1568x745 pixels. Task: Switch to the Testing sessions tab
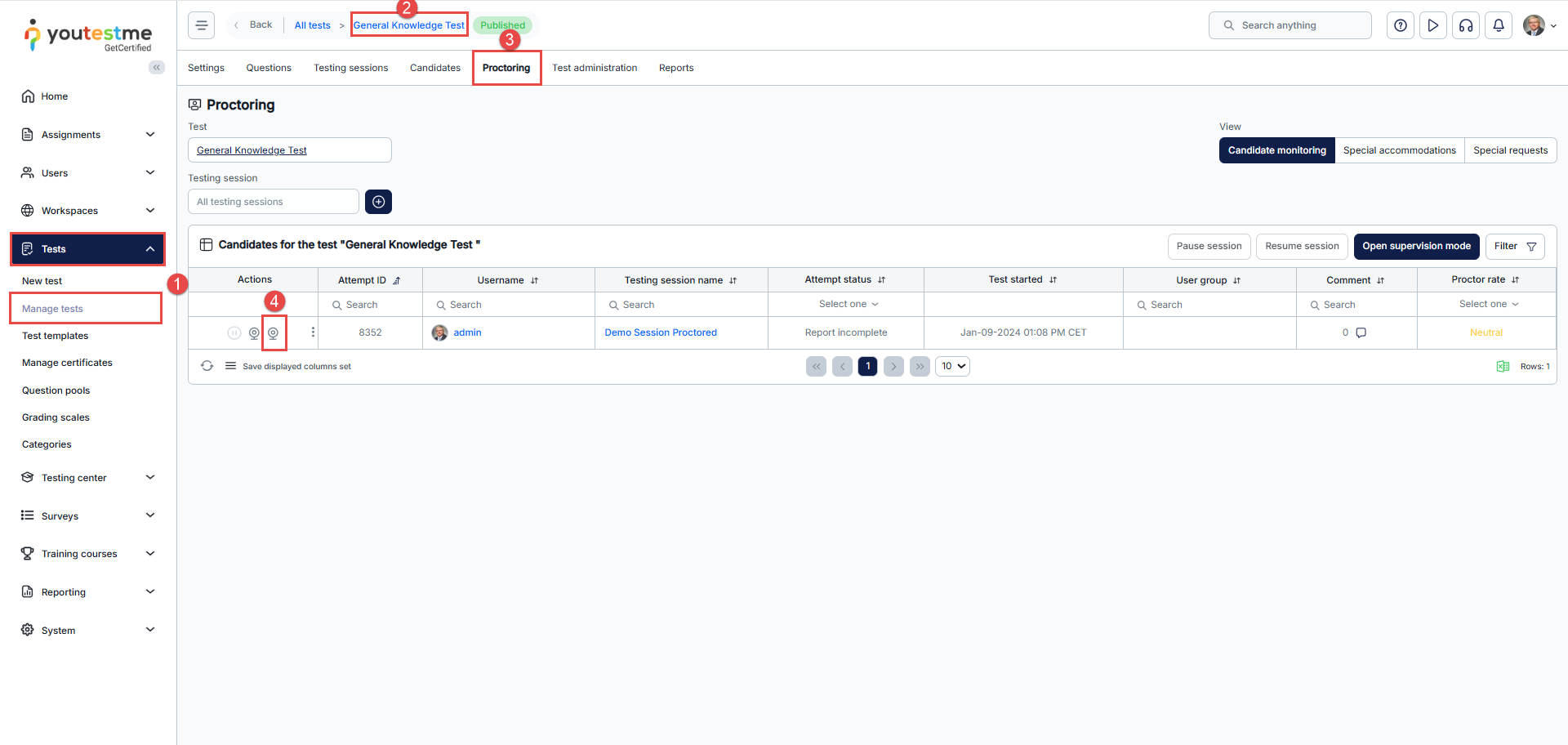(x=350, y=68)
